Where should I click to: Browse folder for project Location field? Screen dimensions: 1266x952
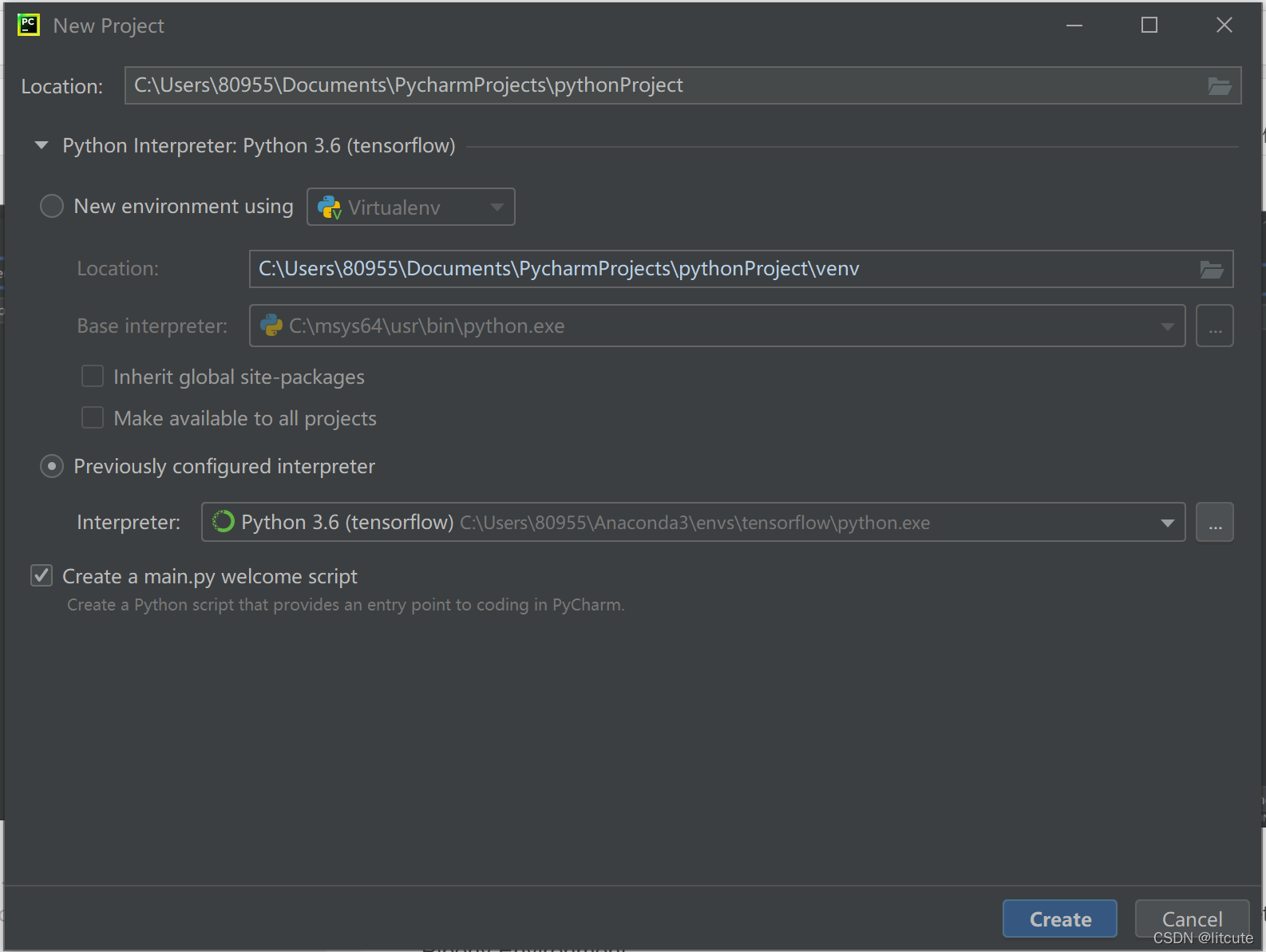pos(1219,86)
